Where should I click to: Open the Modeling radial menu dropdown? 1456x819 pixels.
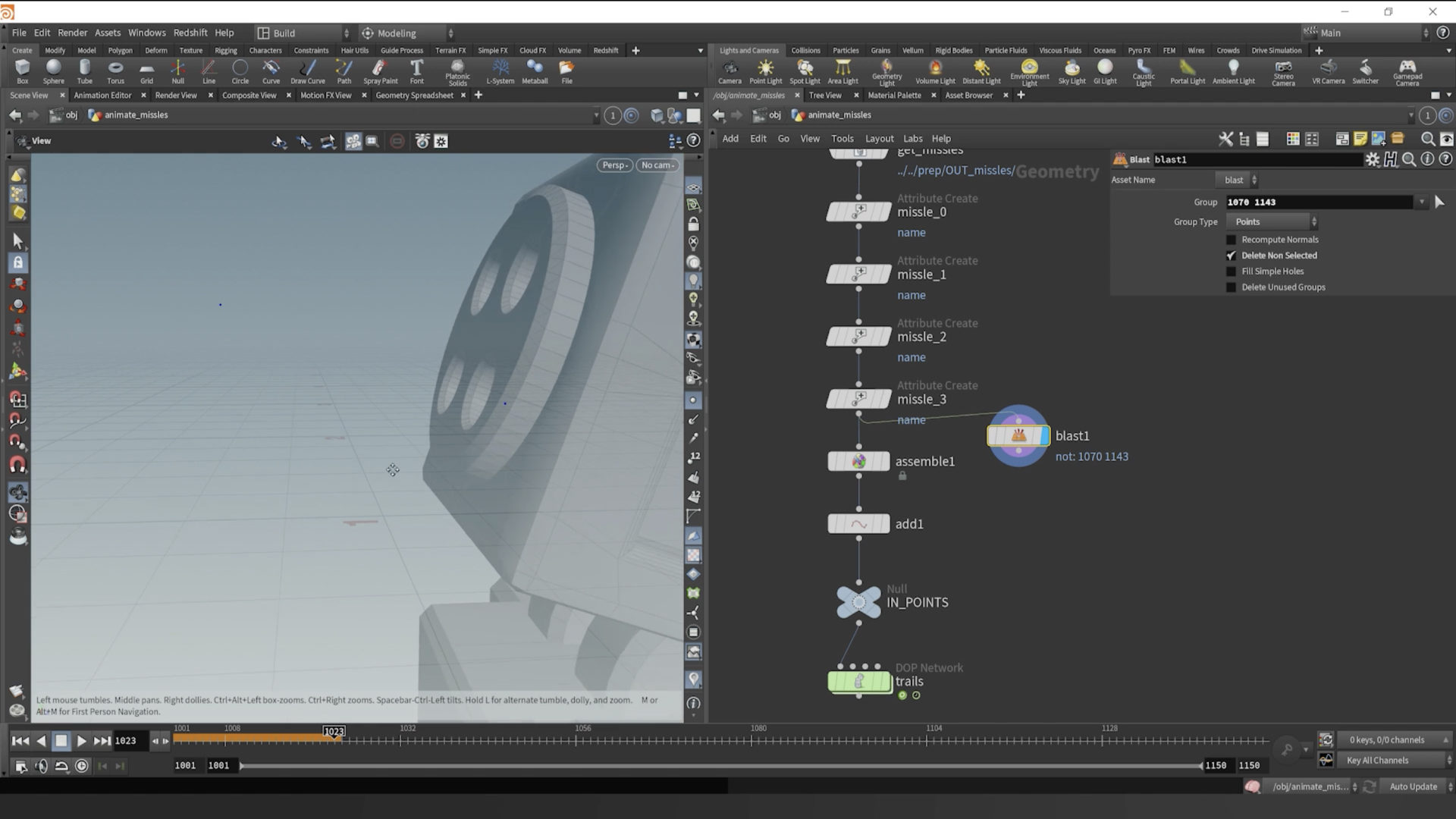[406, 33]
